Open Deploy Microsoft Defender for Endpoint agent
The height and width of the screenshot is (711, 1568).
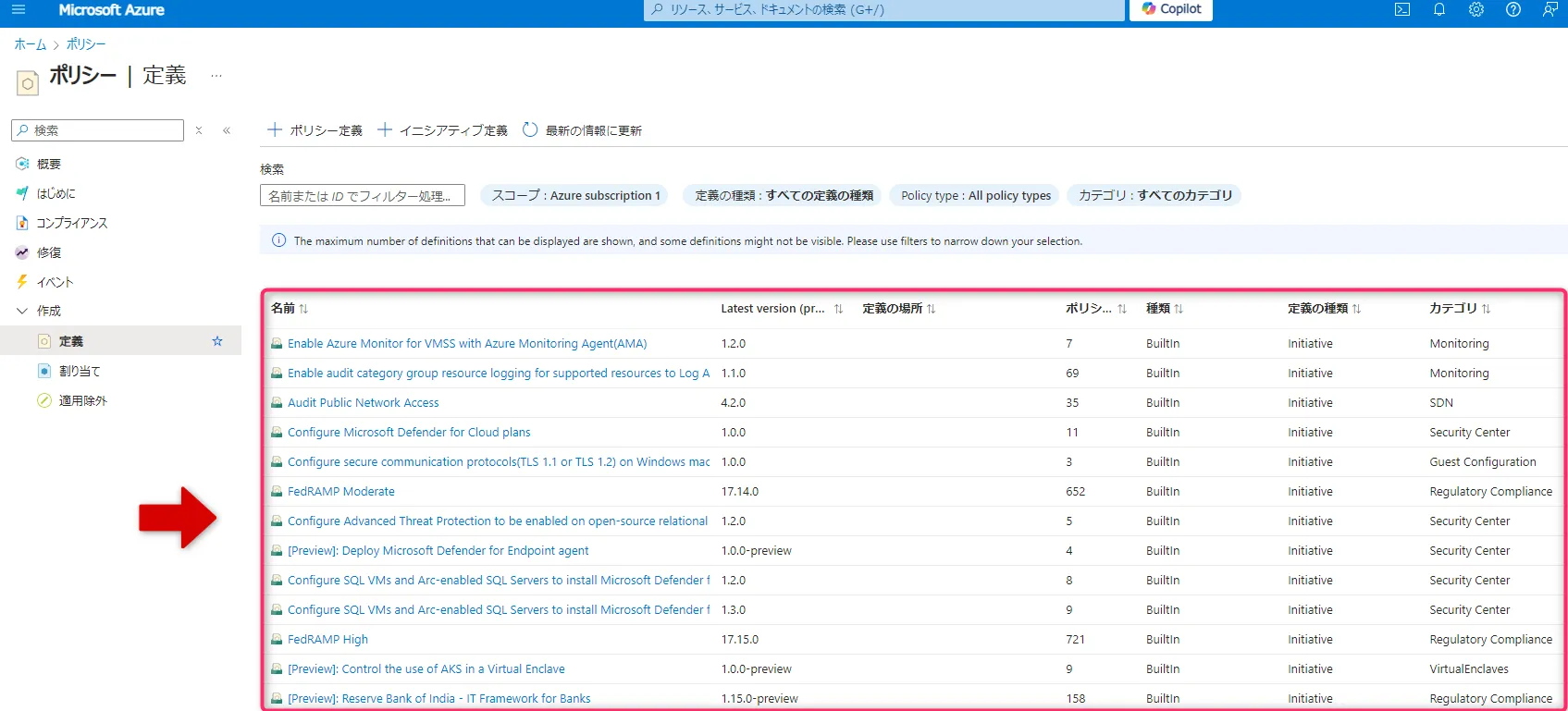point(438,550)
